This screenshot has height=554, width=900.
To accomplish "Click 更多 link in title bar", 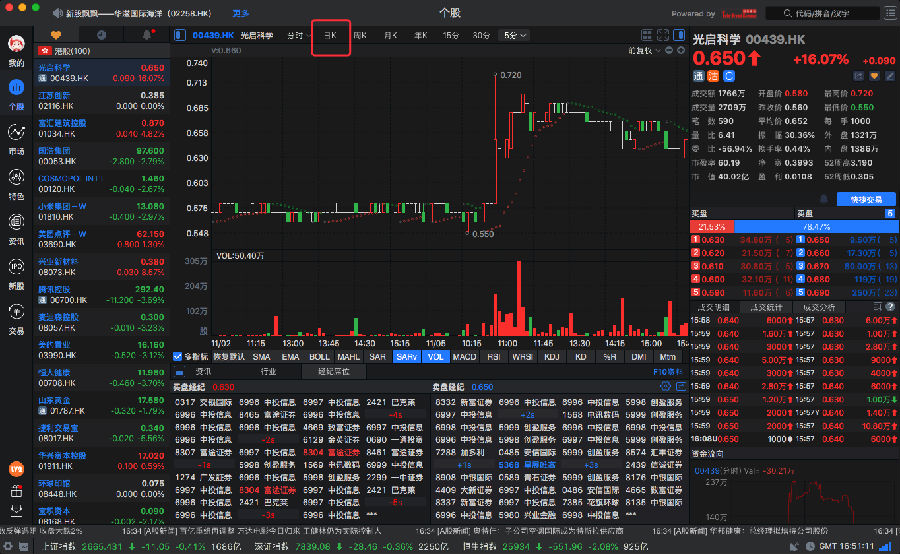I will (x=241, y=13).
